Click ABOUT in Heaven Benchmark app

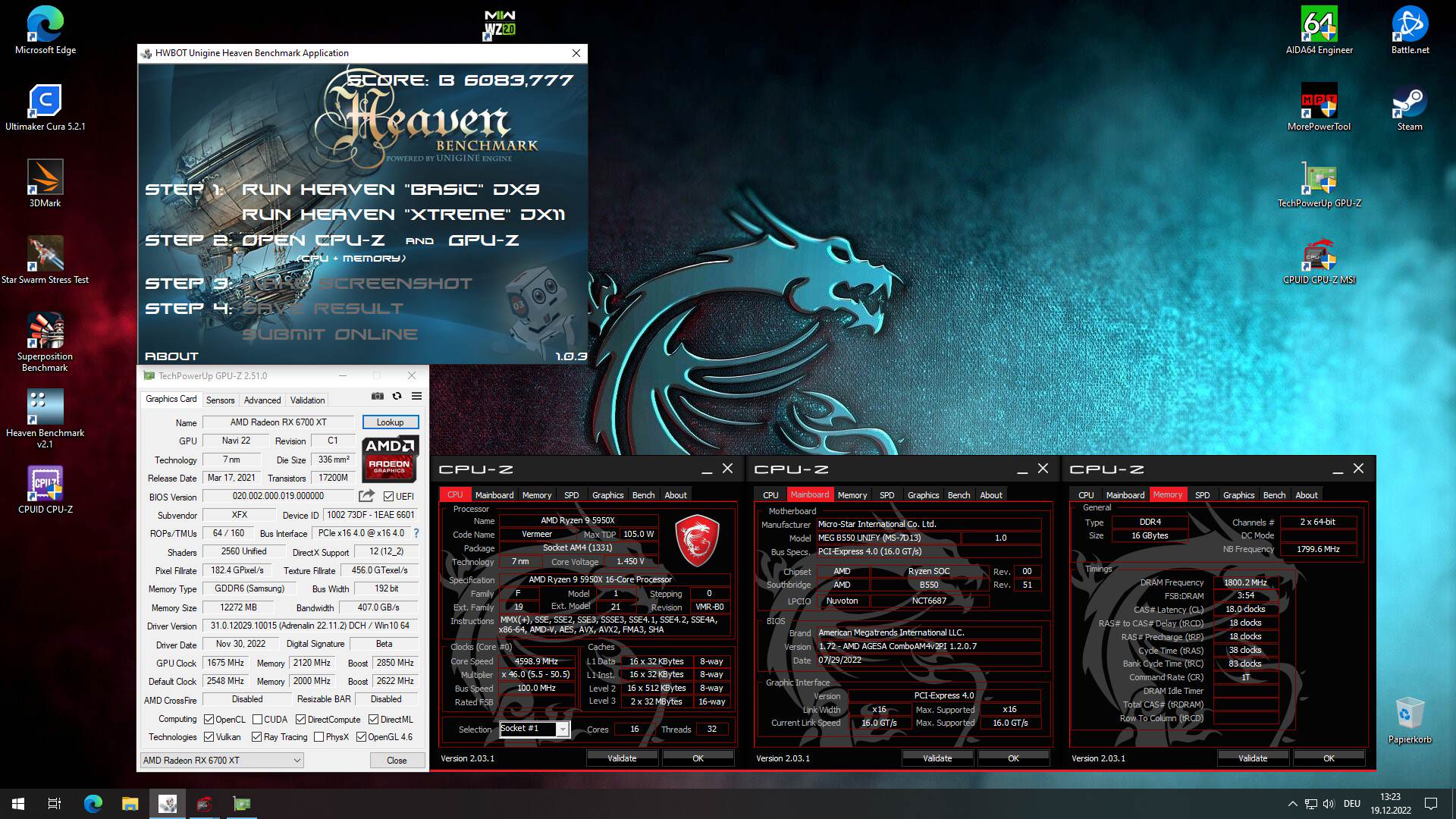tap(171, 356)
